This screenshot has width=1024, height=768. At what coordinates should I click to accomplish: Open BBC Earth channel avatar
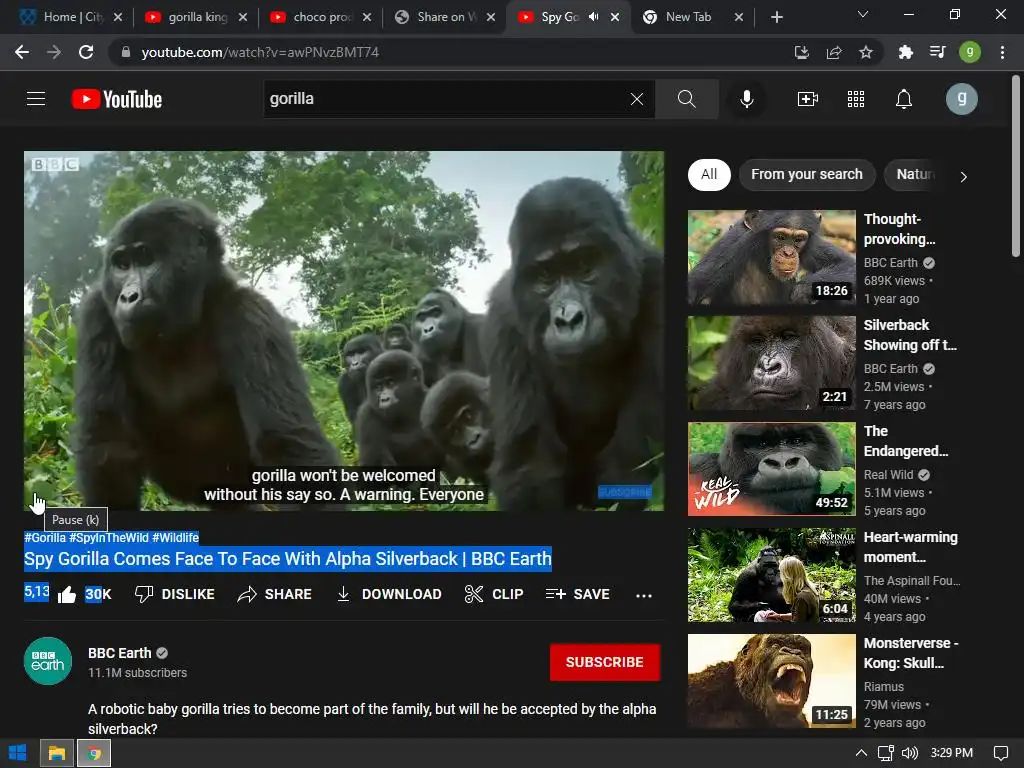tap(48, 661)
